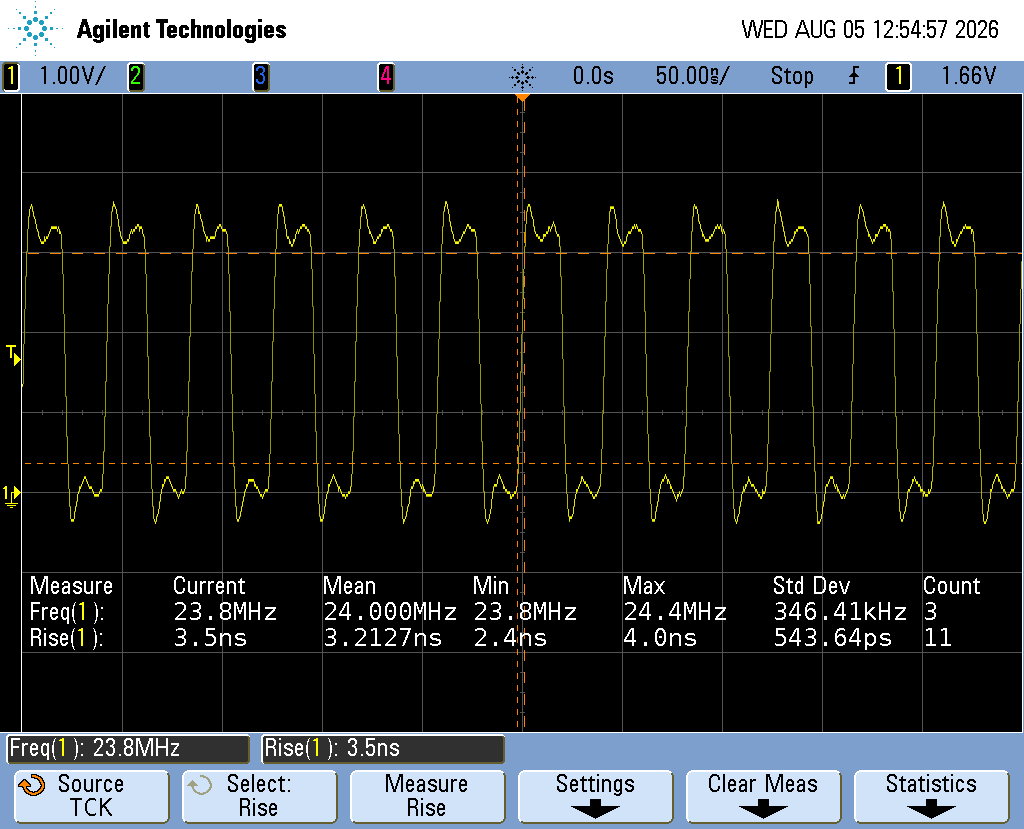Click the date and time stamp
The image size is (1024, 829).
point(870,29)
